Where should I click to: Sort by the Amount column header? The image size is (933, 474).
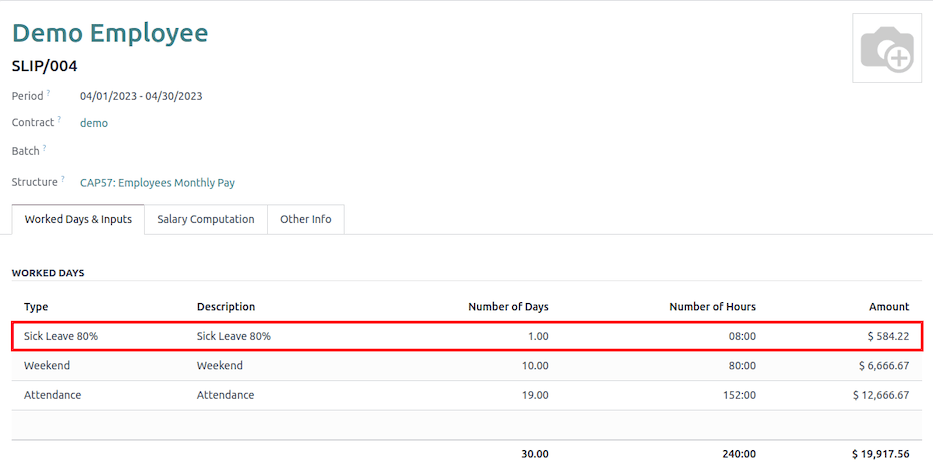888,307
